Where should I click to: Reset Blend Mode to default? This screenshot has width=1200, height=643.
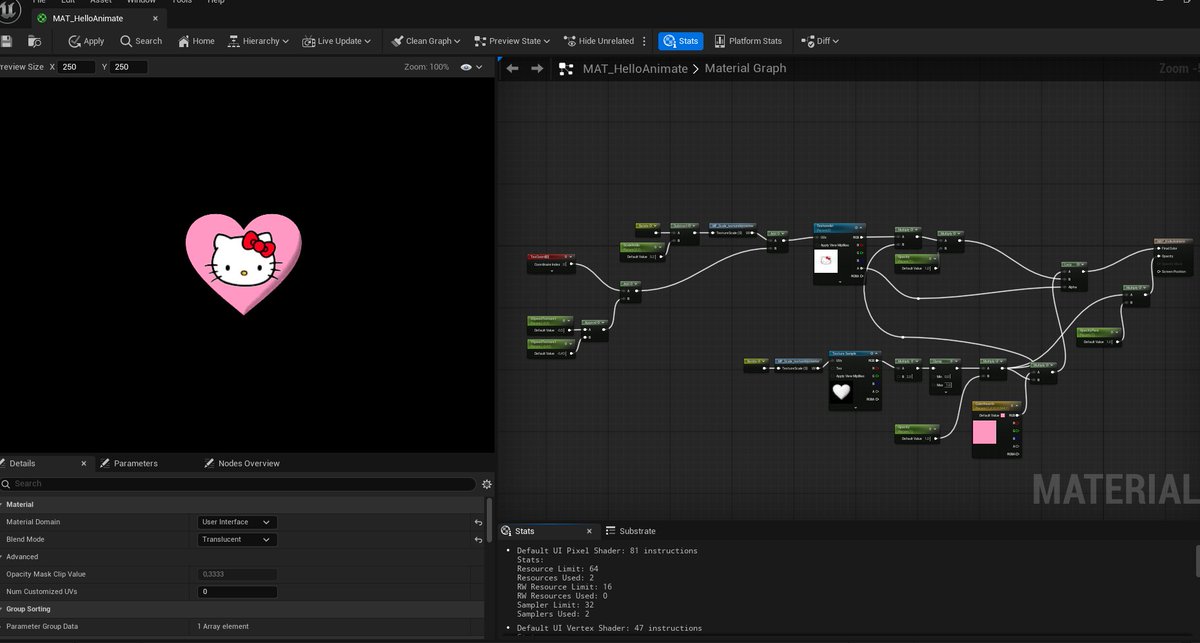pyautogui.click(x=478, y=540)
